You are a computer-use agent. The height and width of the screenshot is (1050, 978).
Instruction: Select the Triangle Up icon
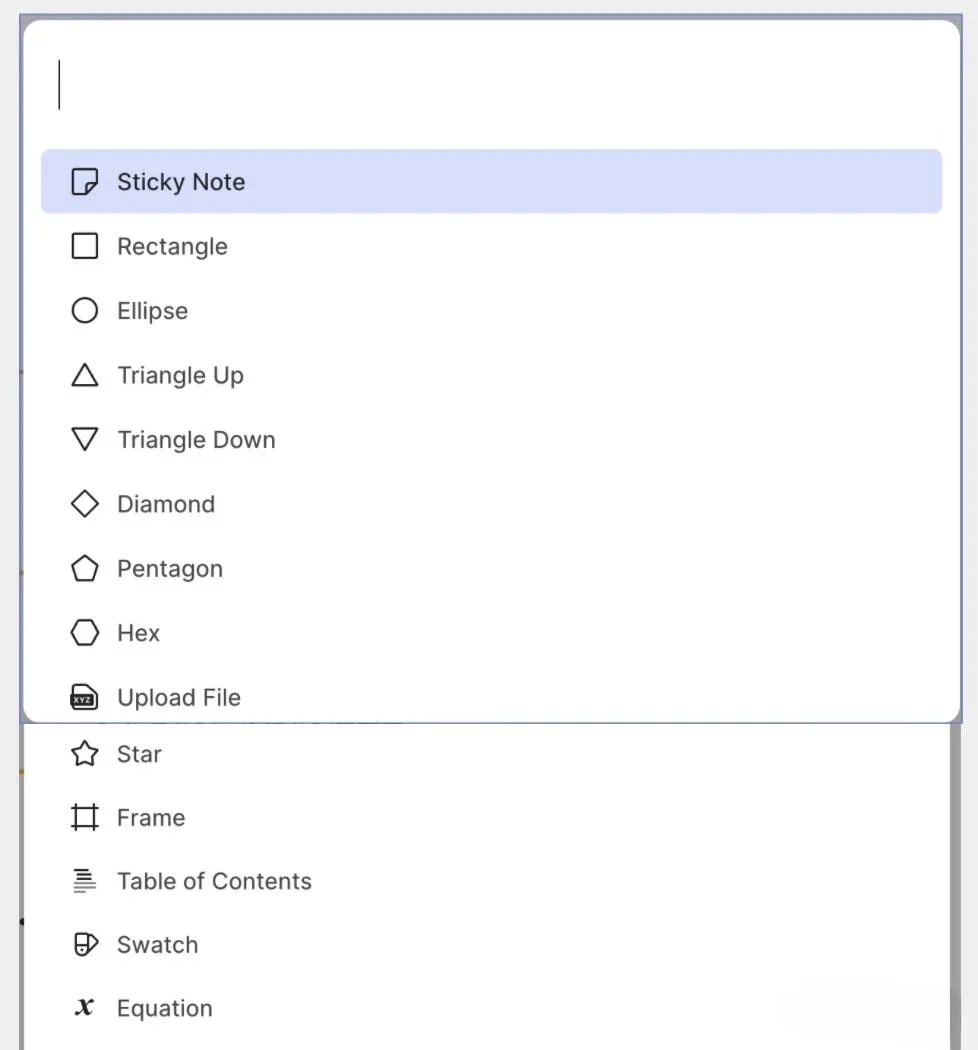coord(85,375)
